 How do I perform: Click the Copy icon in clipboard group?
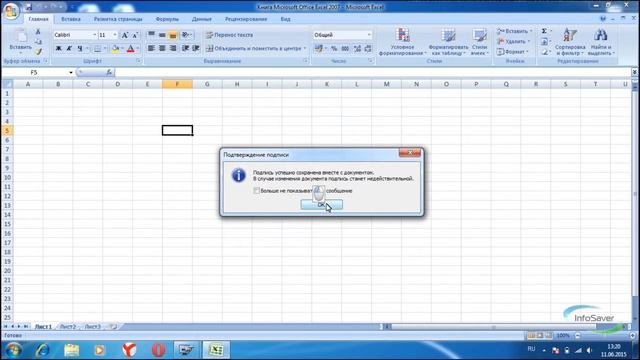pyautogui.click(x=38, y=42)
